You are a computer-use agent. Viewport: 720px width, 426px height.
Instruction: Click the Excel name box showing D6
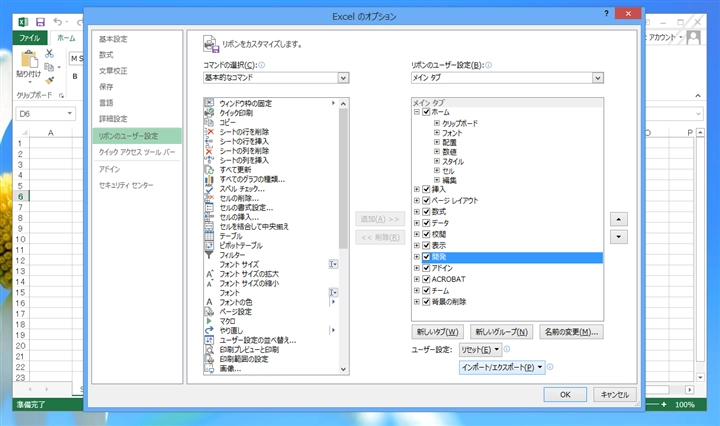point(45,113)
